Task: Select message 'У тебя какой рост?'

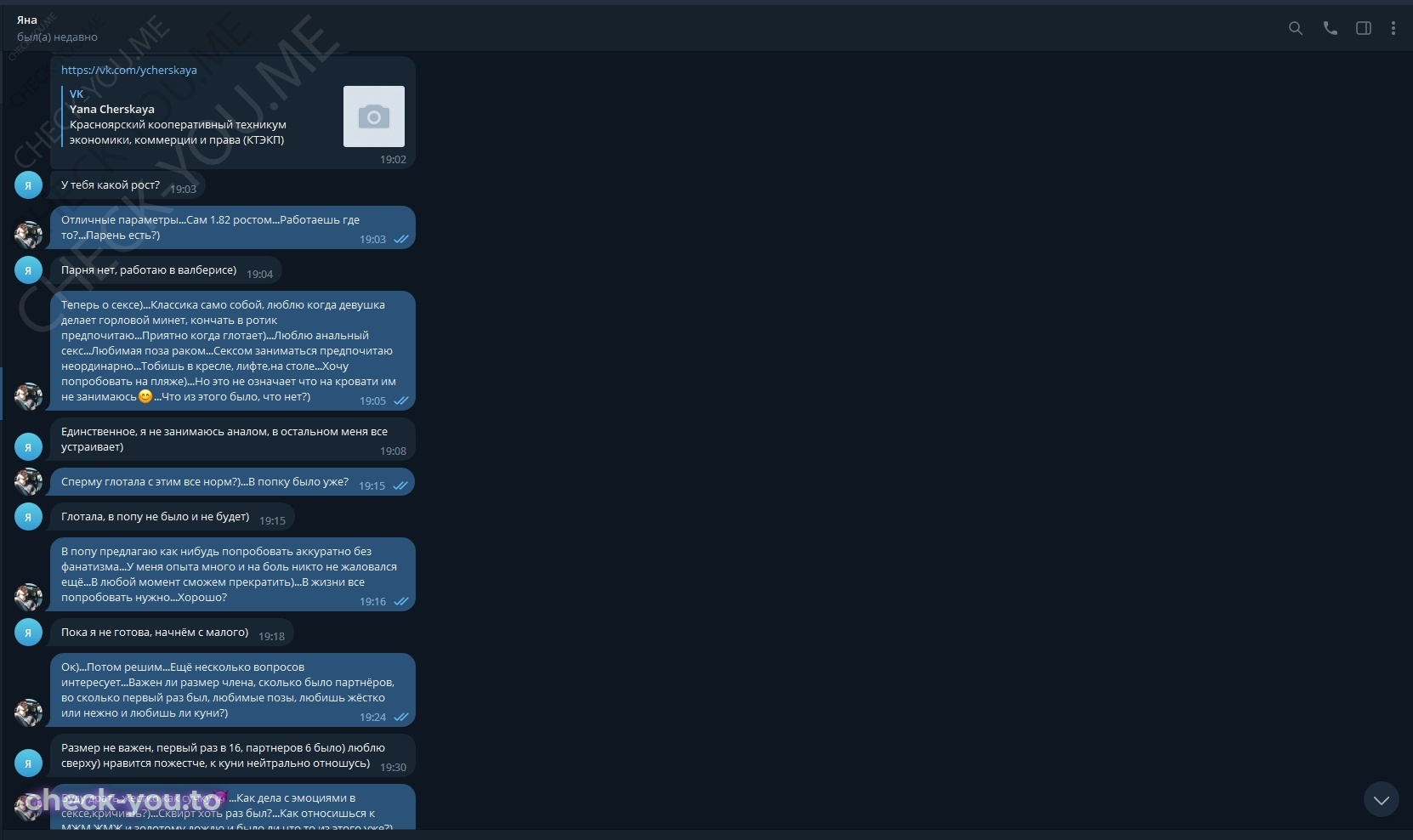Action: [128, 185]
